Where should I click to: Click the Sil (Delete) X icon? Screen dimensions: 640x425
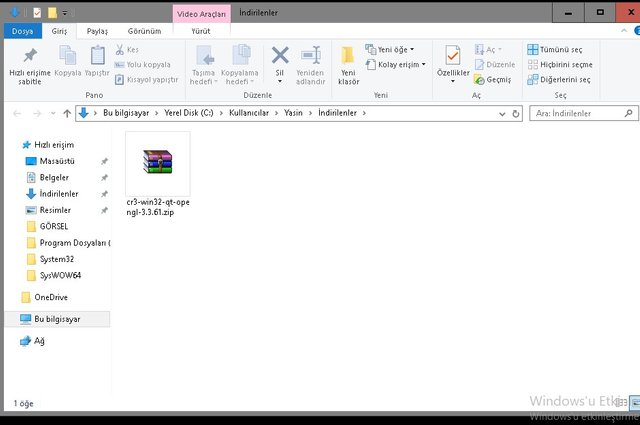[280, 56]
